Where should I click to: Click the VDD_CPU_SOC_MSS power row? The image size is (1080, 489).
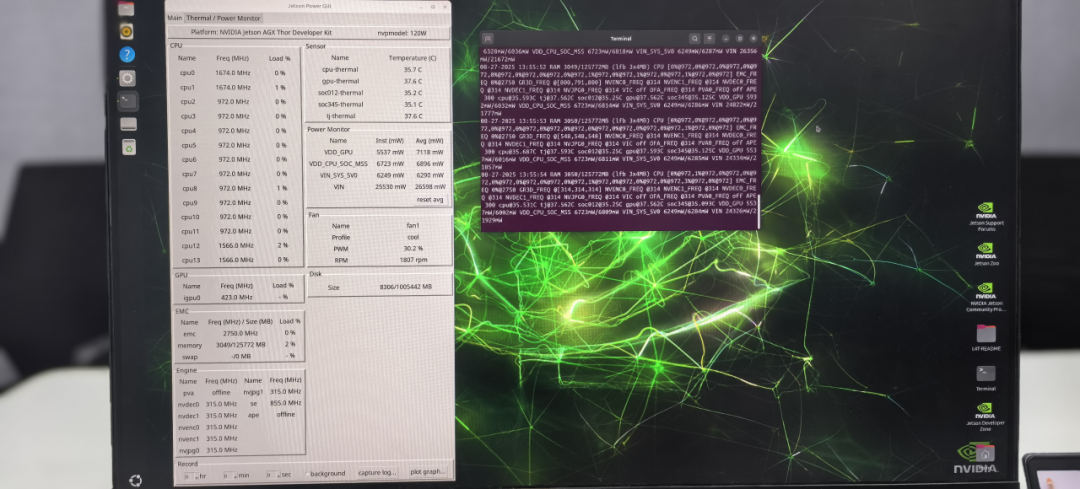point(378,163)
